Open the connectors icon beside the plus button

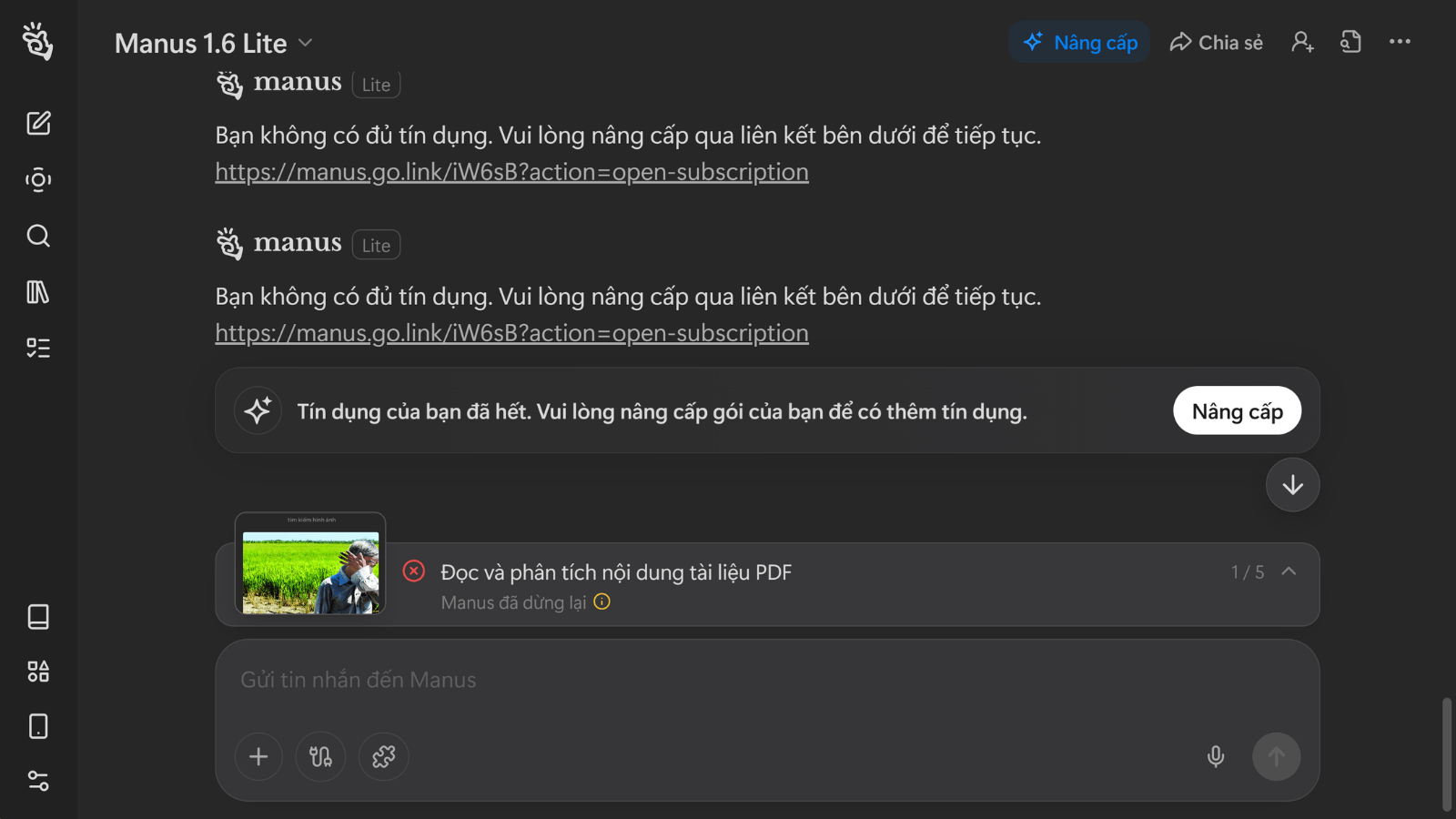pos(320,756)
